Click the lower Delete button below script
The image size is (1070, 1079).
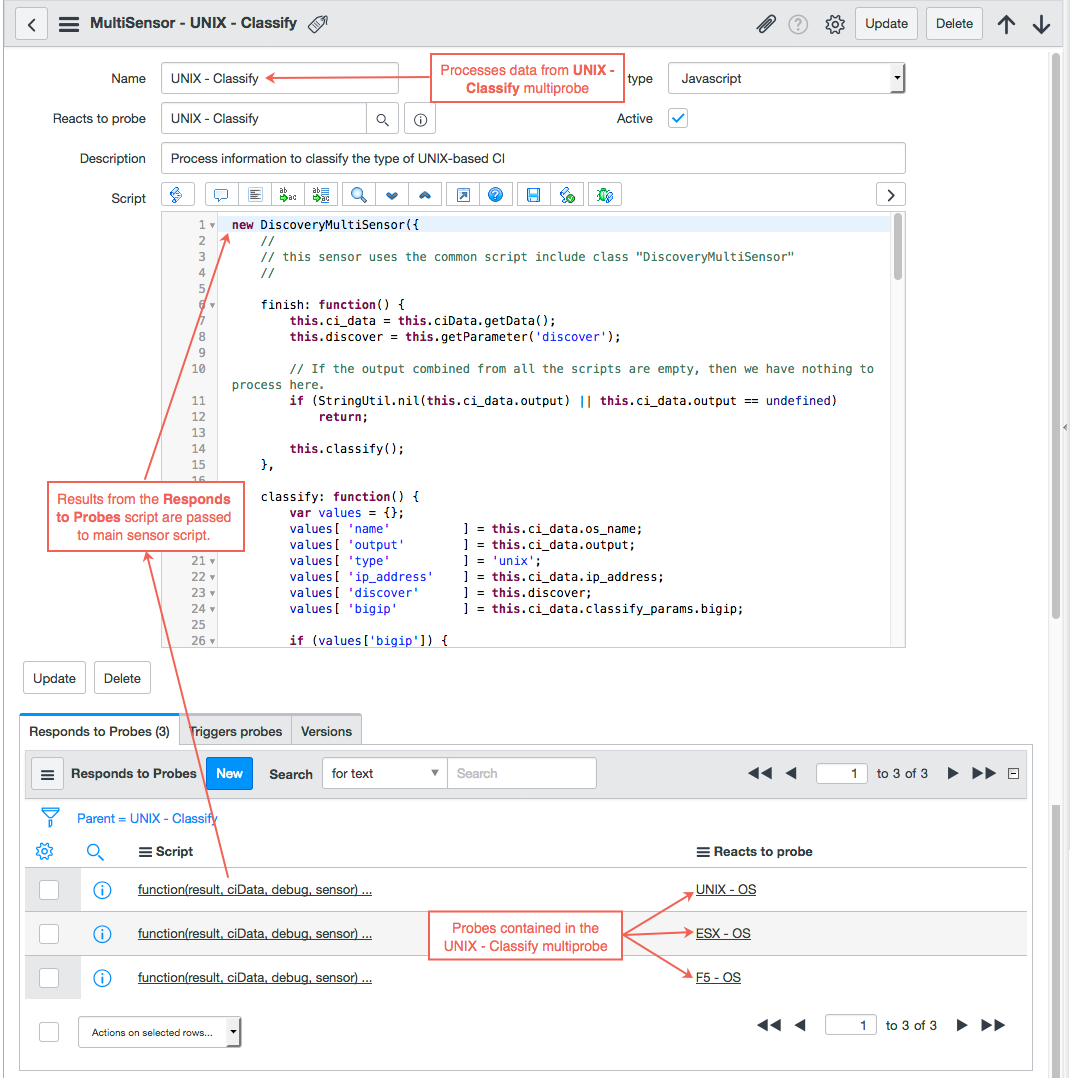pos(122,679)
